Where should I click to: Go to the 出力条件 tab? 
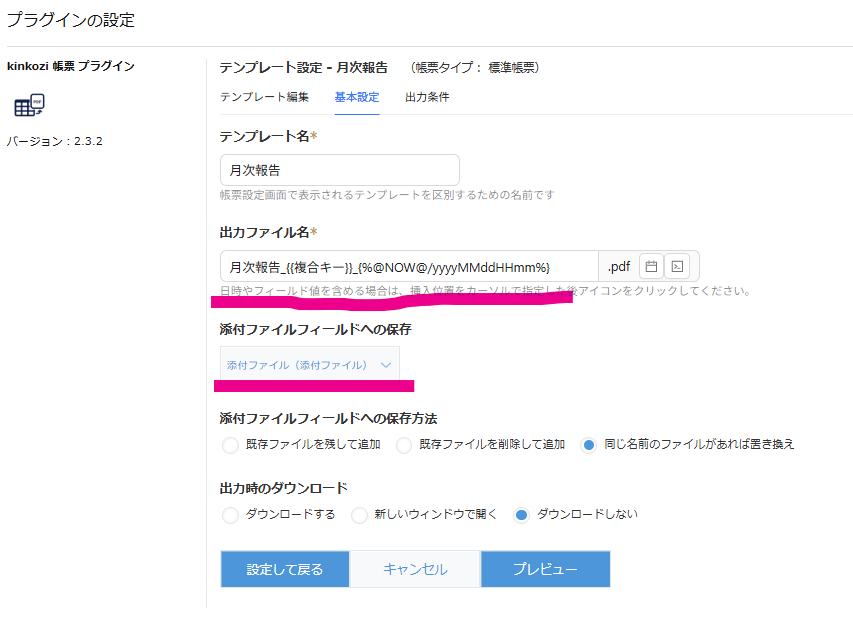coord(427,97)
